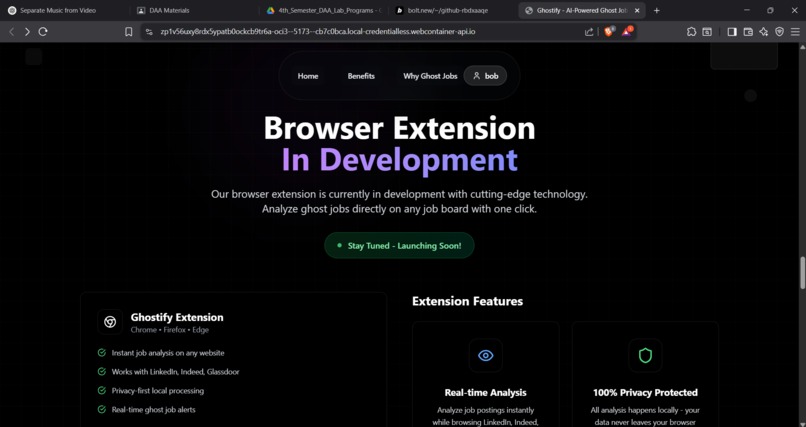This screenshot has height=427, width=806.
Task: Click the Extension Features heading
Action: click(x=467, y=301)
